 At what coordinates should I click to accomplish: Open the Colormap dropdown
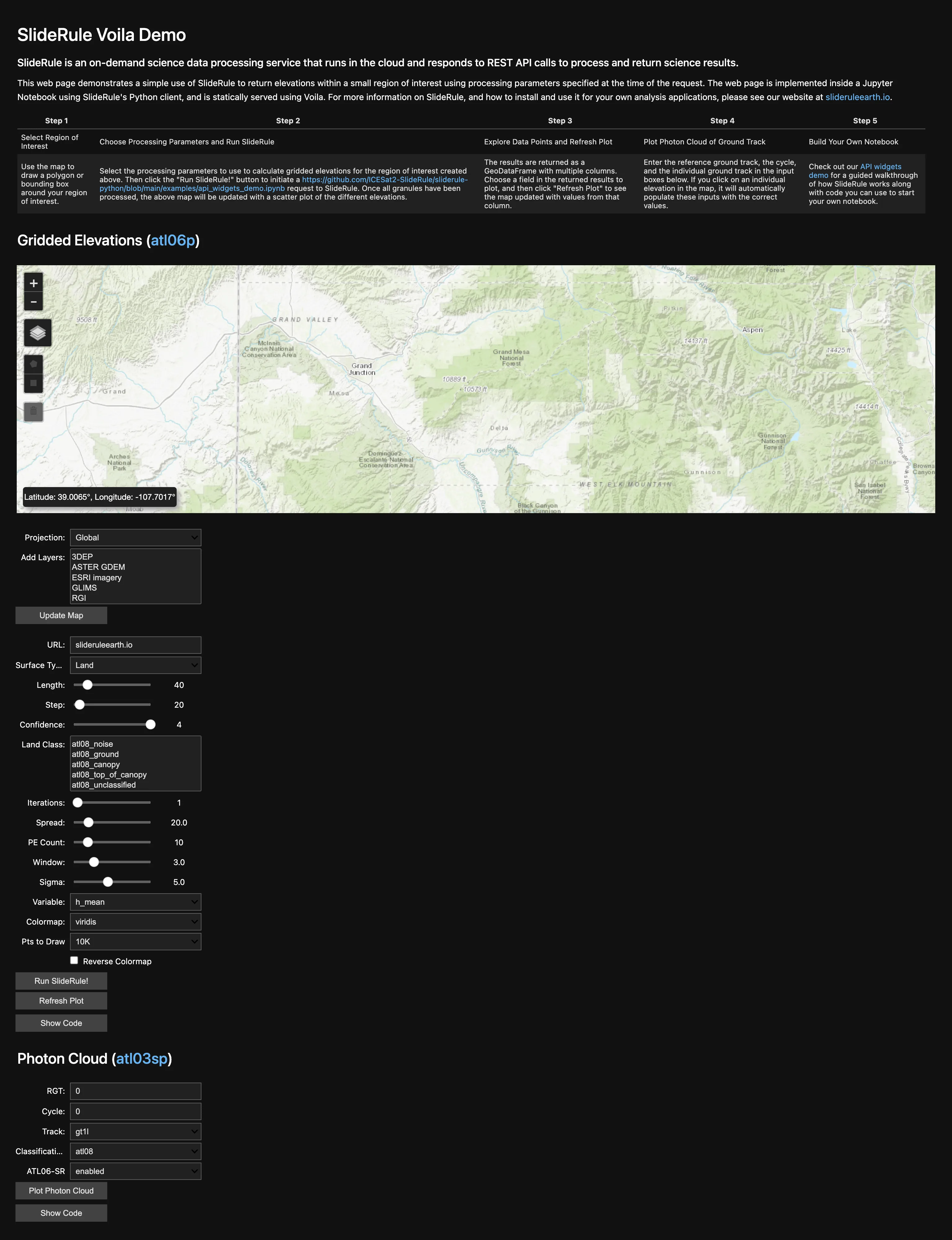135,922
